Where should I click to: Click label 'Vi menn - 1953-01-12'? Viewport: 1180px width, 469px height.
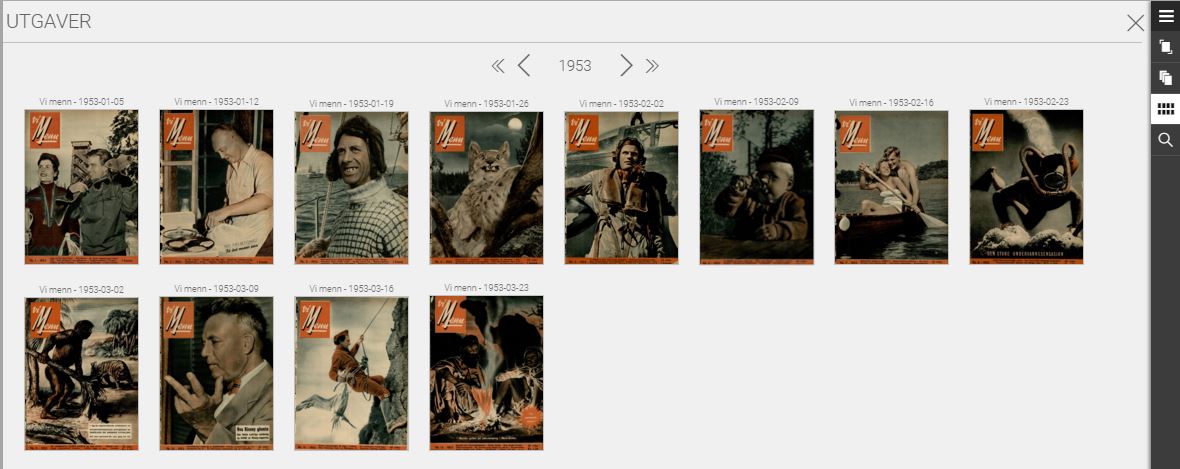(x=217, y=102)
